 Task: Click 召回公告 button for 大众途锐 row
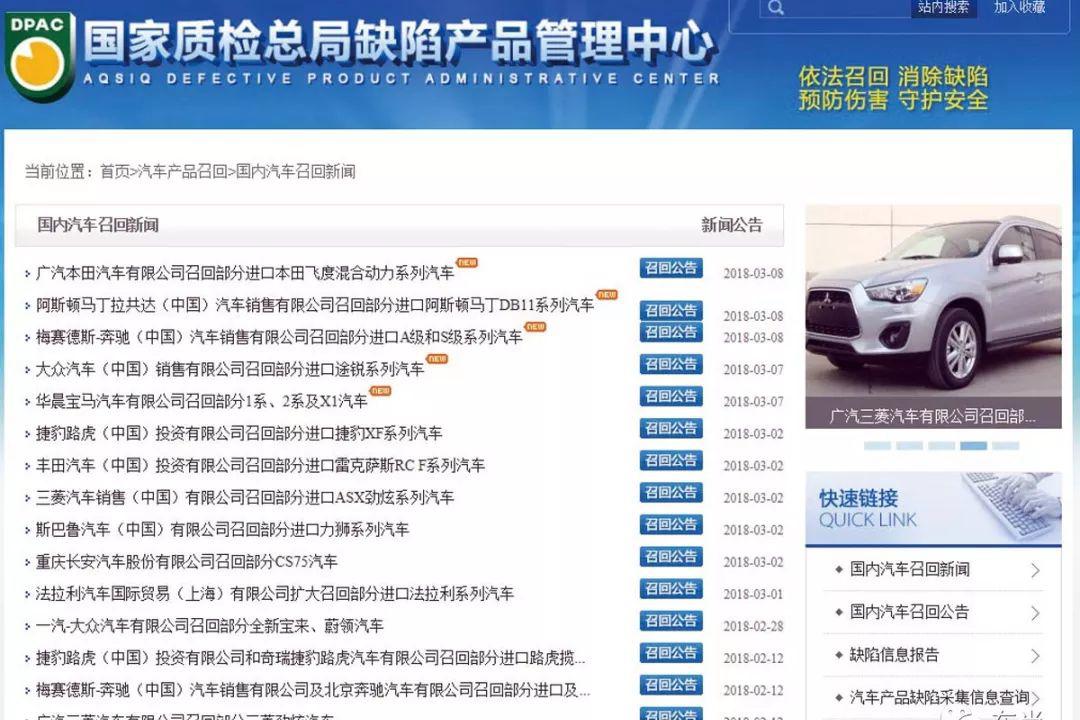[x=671, y=364]
